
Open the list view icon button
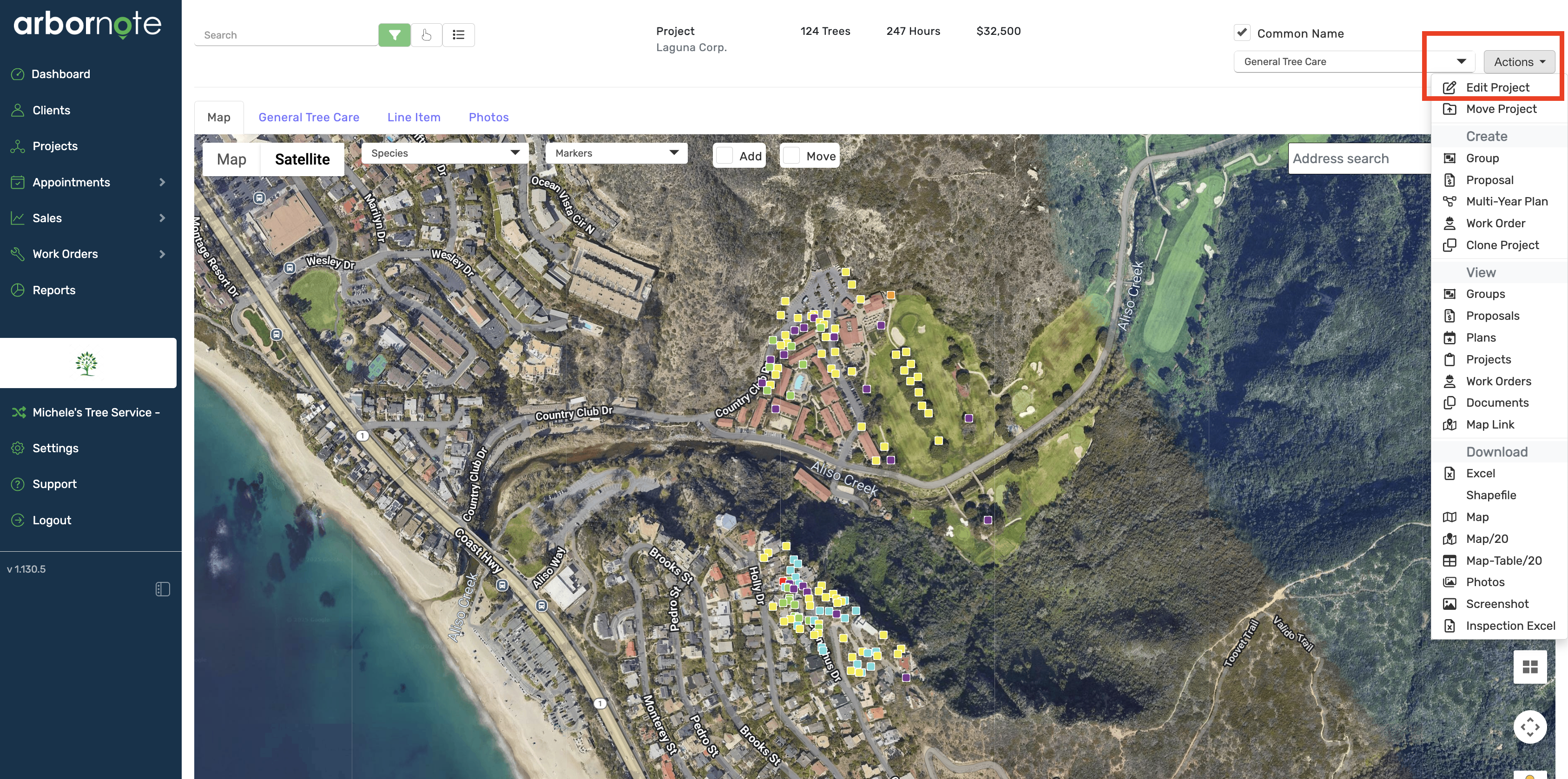[458, 35]
